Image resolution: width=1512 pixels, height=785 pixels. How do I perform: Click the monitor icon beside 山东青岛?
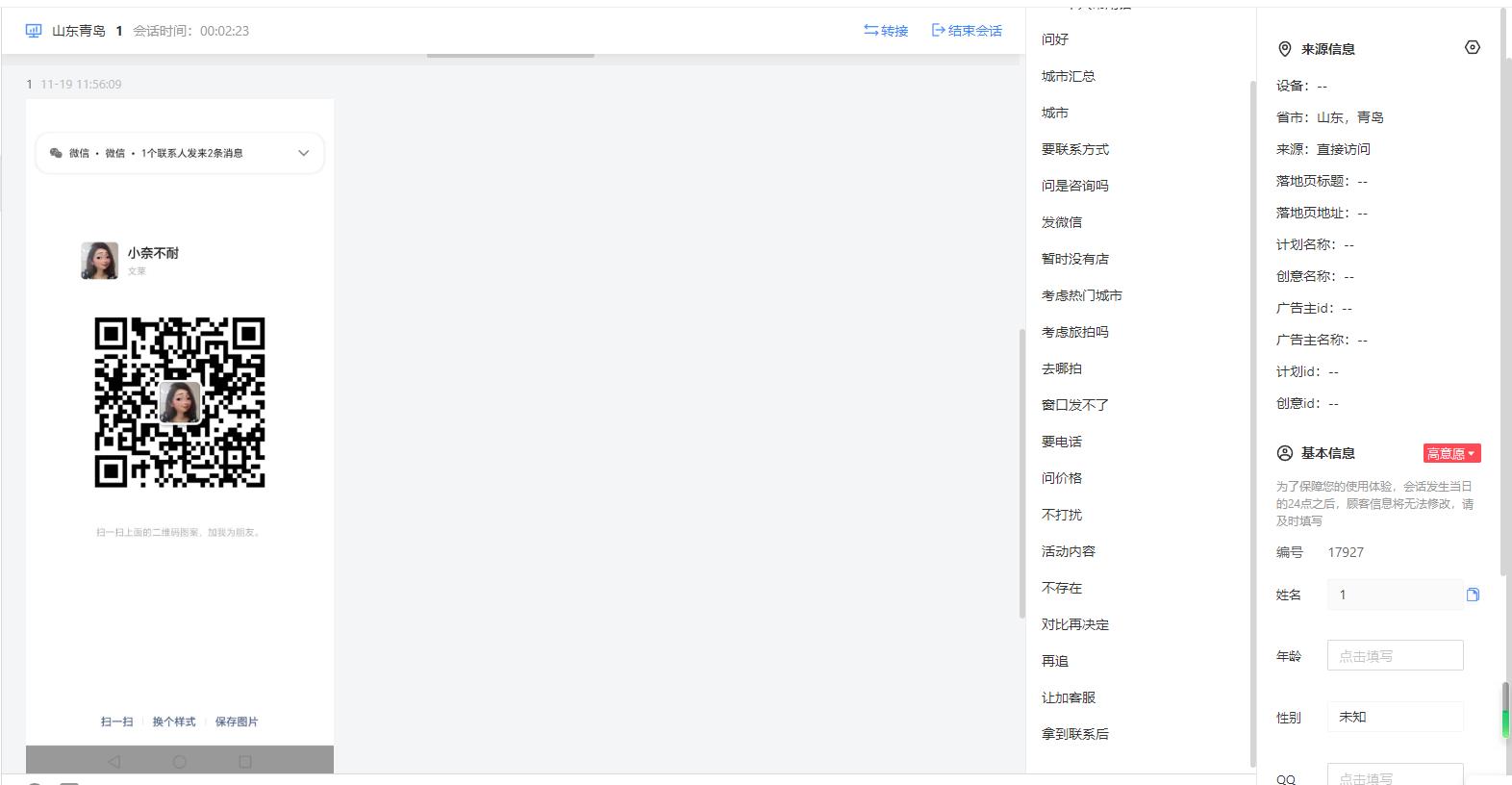(x=34, y=31)
